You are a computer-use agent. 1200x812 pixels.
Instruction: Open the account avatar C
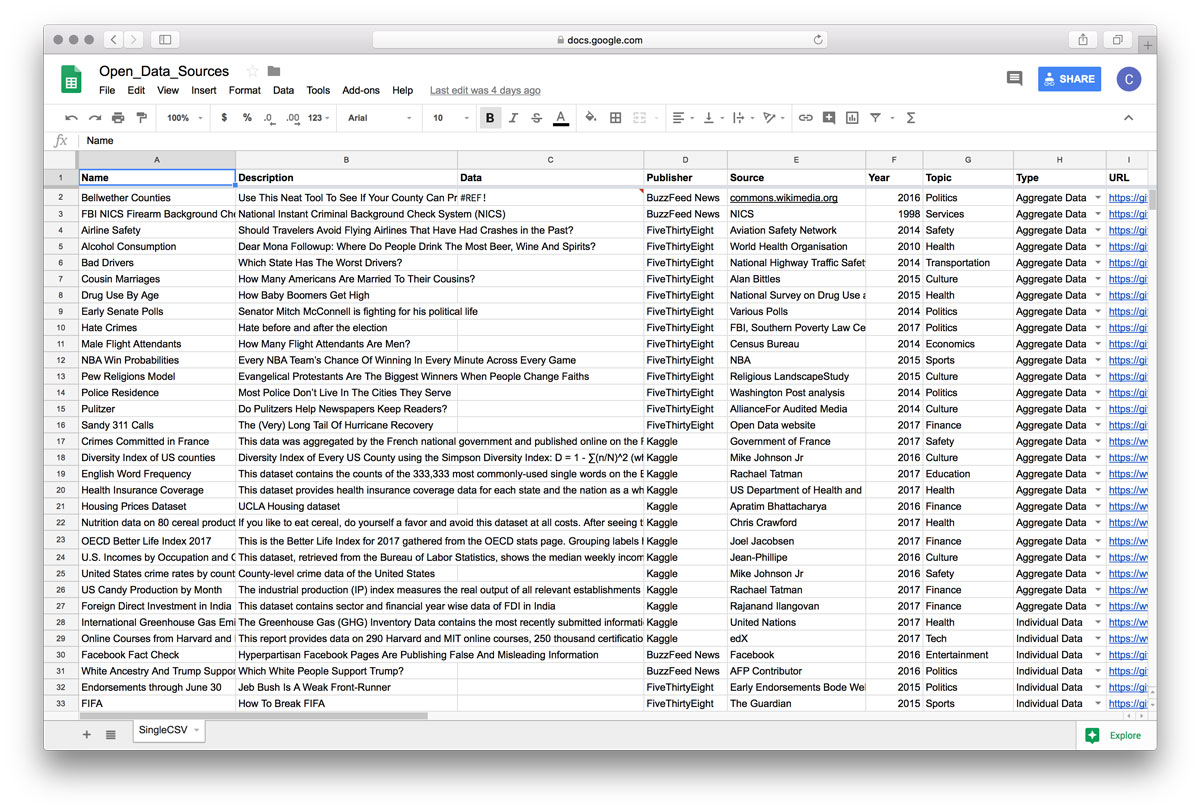pyautogui.click(x=1129, y=80)
